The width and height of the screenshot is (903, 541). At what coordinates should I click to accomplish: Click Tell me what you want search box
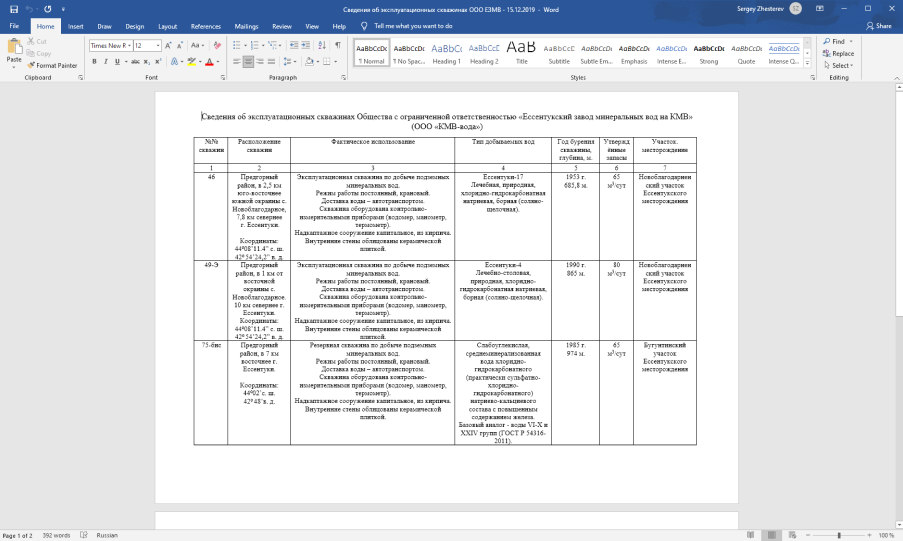(413, 26)
